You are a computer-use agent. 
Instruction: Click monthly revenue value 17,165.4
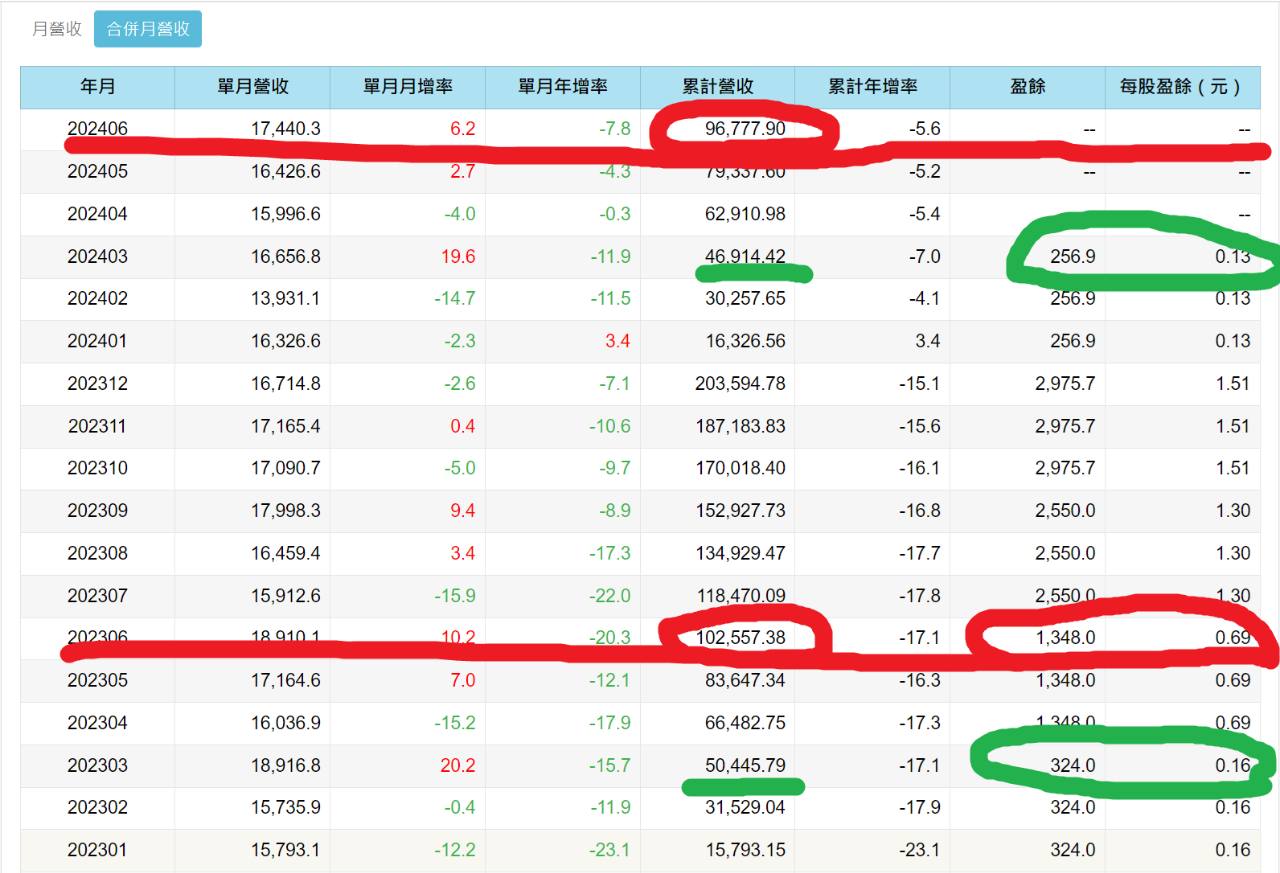tap(286, 426)
